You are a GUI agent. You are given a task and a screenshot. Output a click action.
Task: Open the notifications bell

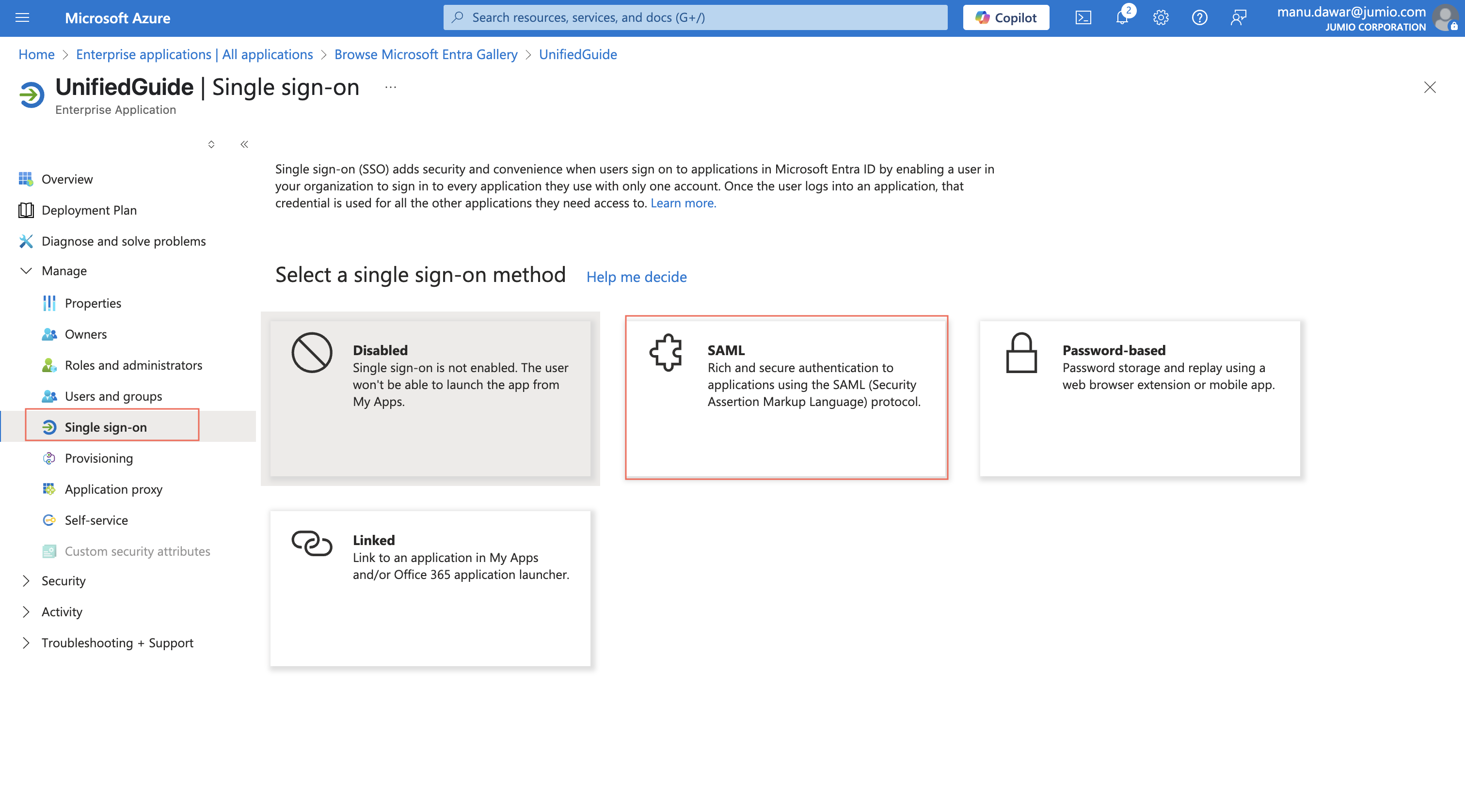[1121, 17]
